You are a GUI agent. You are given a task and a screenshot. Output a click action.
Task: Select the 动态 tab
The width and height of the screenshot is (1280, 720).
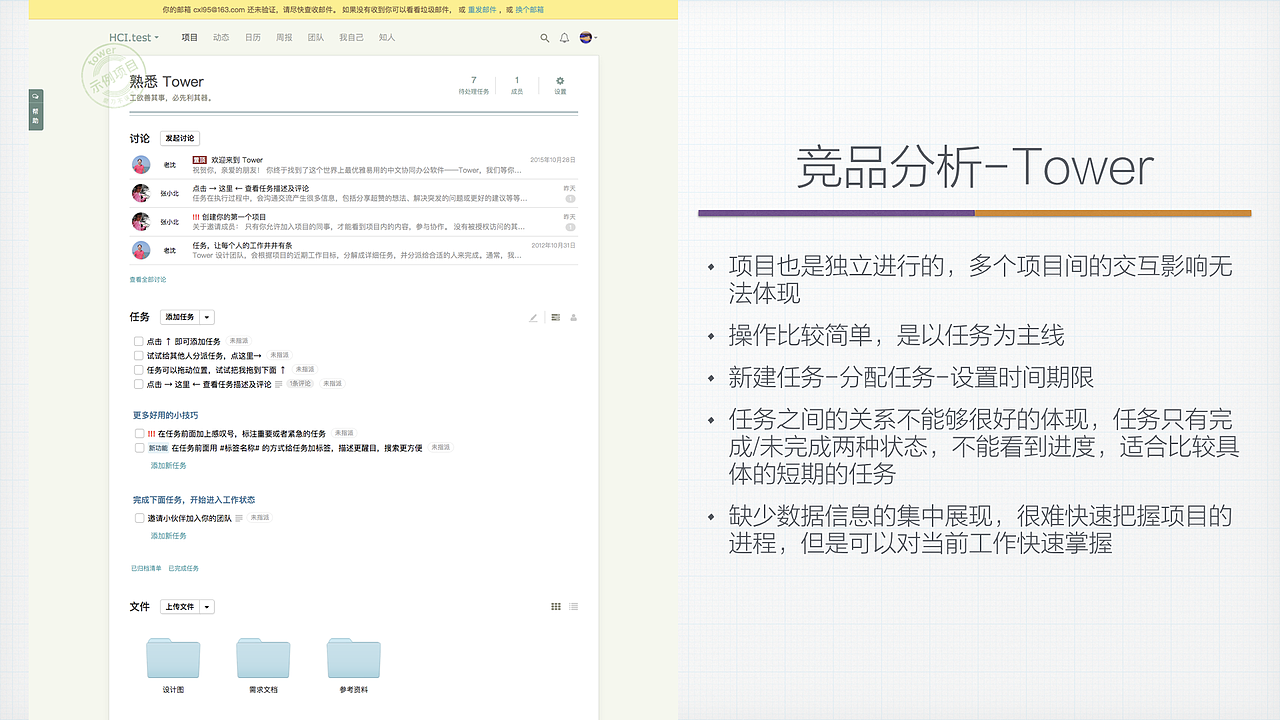coord(221,37)
